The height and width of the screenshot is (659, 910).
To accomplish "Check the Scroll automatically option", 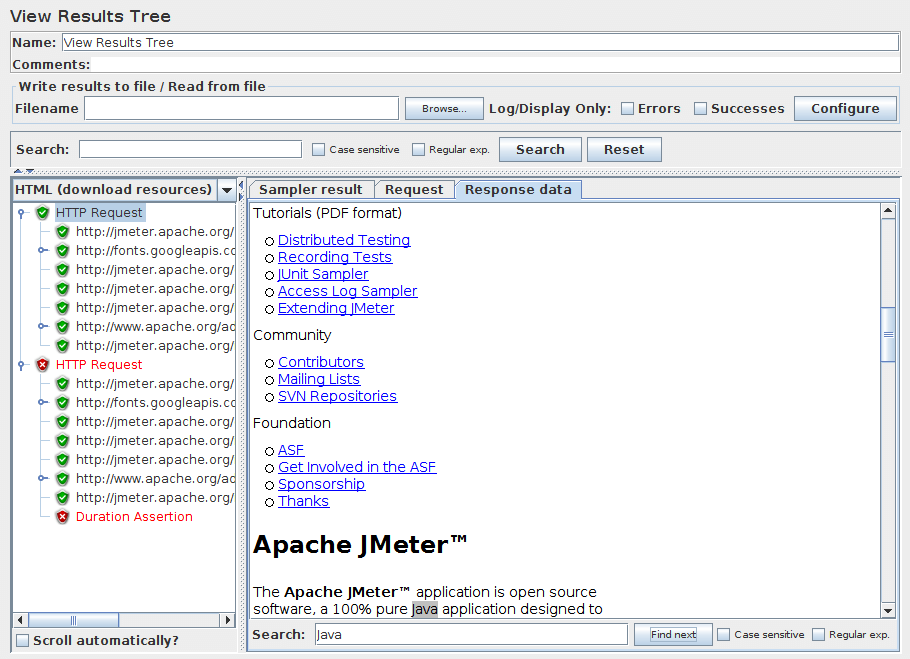I will (21, 639).
